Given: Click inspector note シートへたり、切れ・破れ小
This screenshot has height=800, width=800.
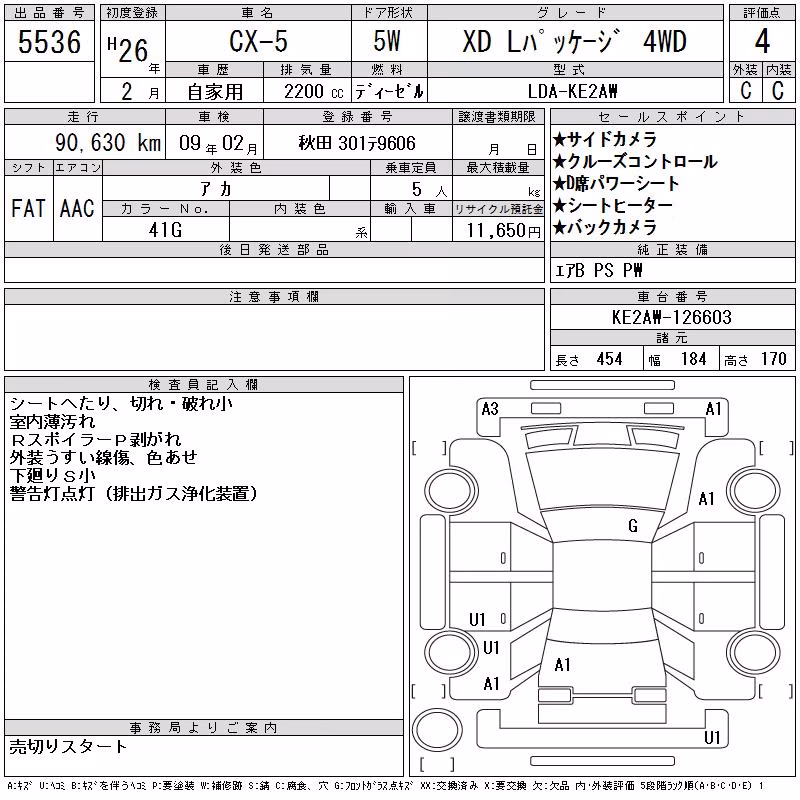Looking at the screenshot, I should pyautogui.click(x=121, y=404).
